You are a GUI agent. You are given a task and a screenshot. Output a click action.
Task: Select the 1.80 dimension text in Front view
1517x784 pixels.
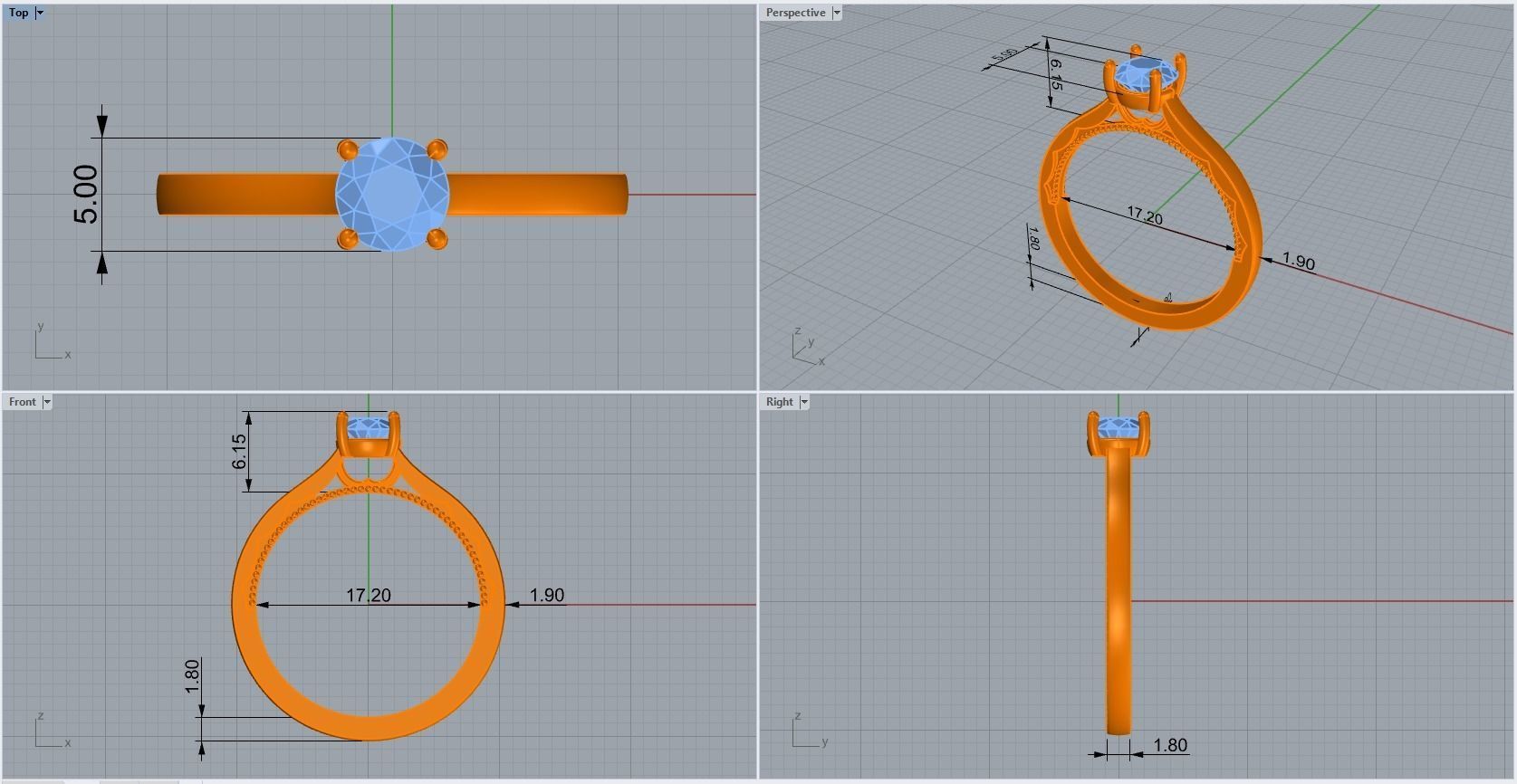pos(192,676)
